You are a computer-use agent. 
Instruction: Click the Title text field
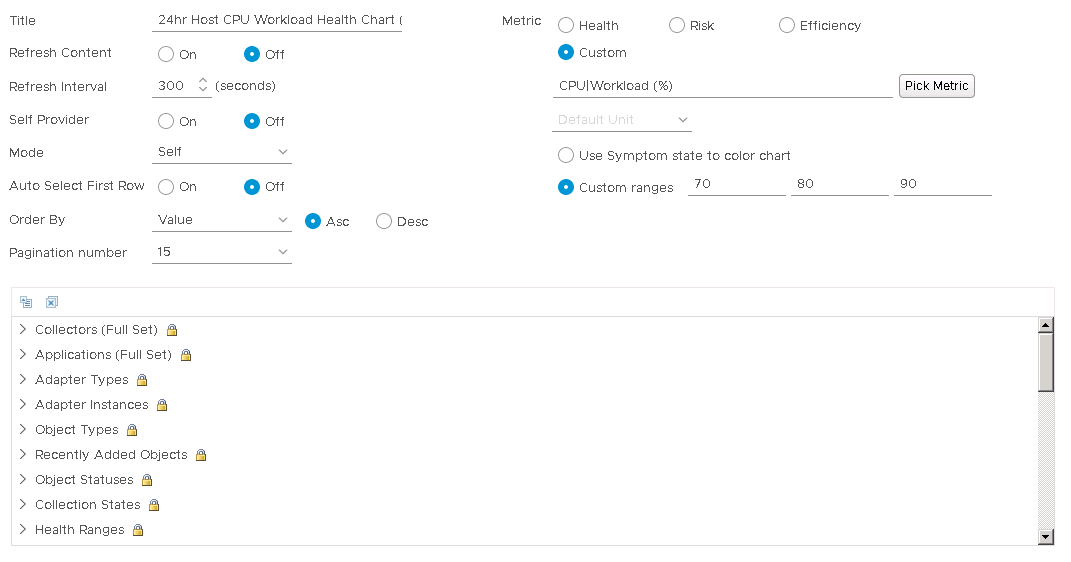(x=277, y=20)
